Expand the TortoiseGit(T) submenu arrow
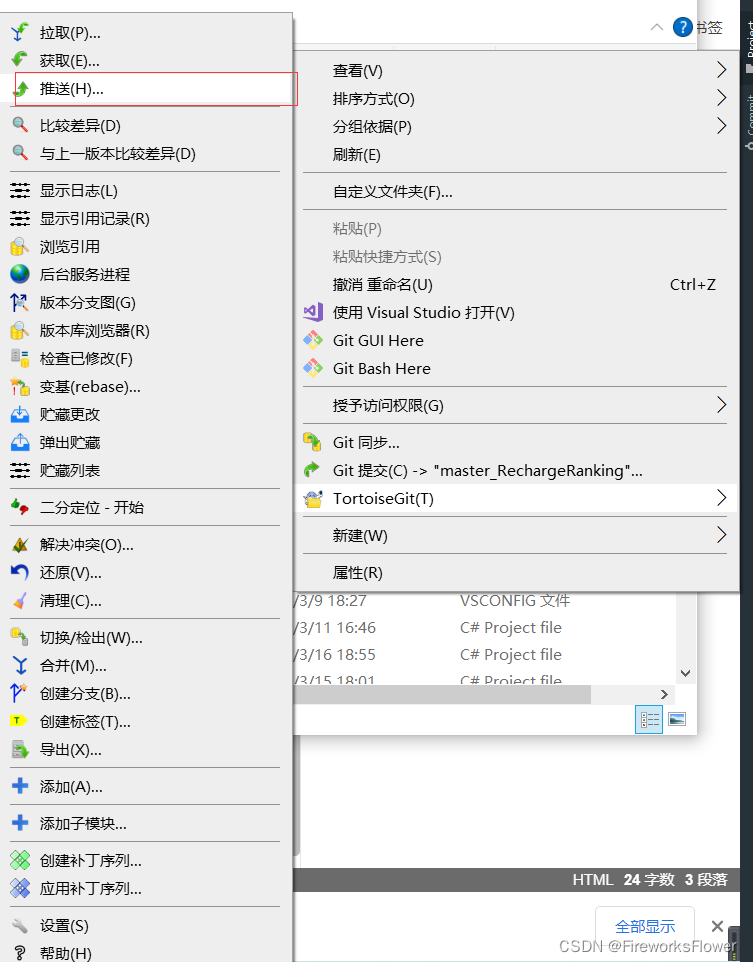The height and width of the screenshot is (962, 753). [721, 498]
